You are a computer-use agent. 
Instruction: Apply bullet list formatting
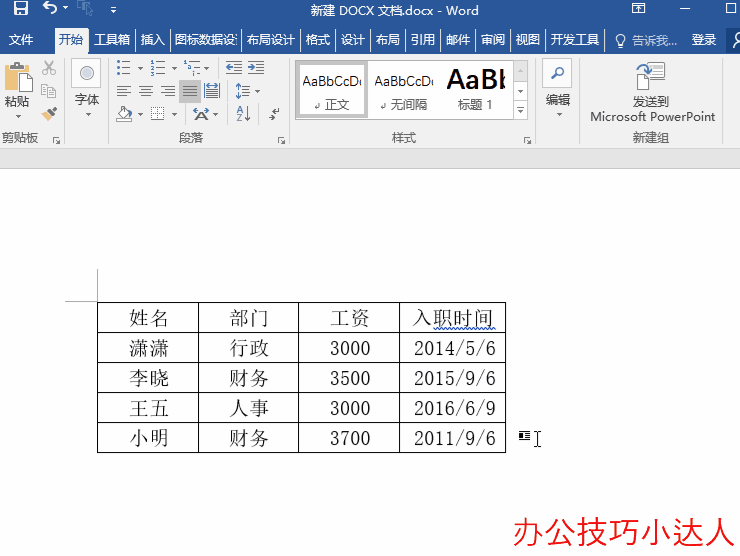pyautogui.click(x=124, y=68)
